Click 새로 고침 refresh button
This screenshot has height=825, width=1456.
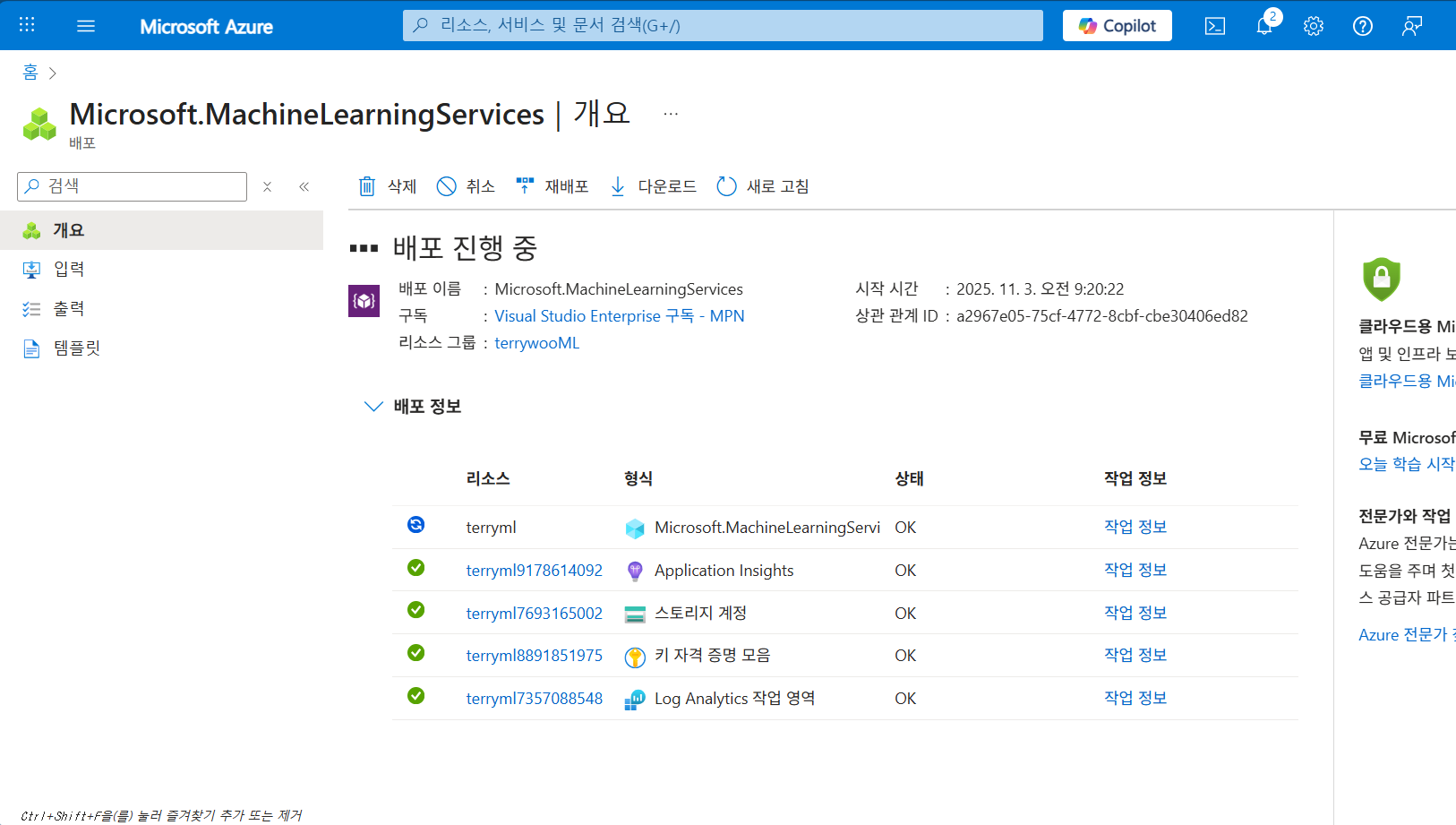pyautogui.click(x=763, y=186)
